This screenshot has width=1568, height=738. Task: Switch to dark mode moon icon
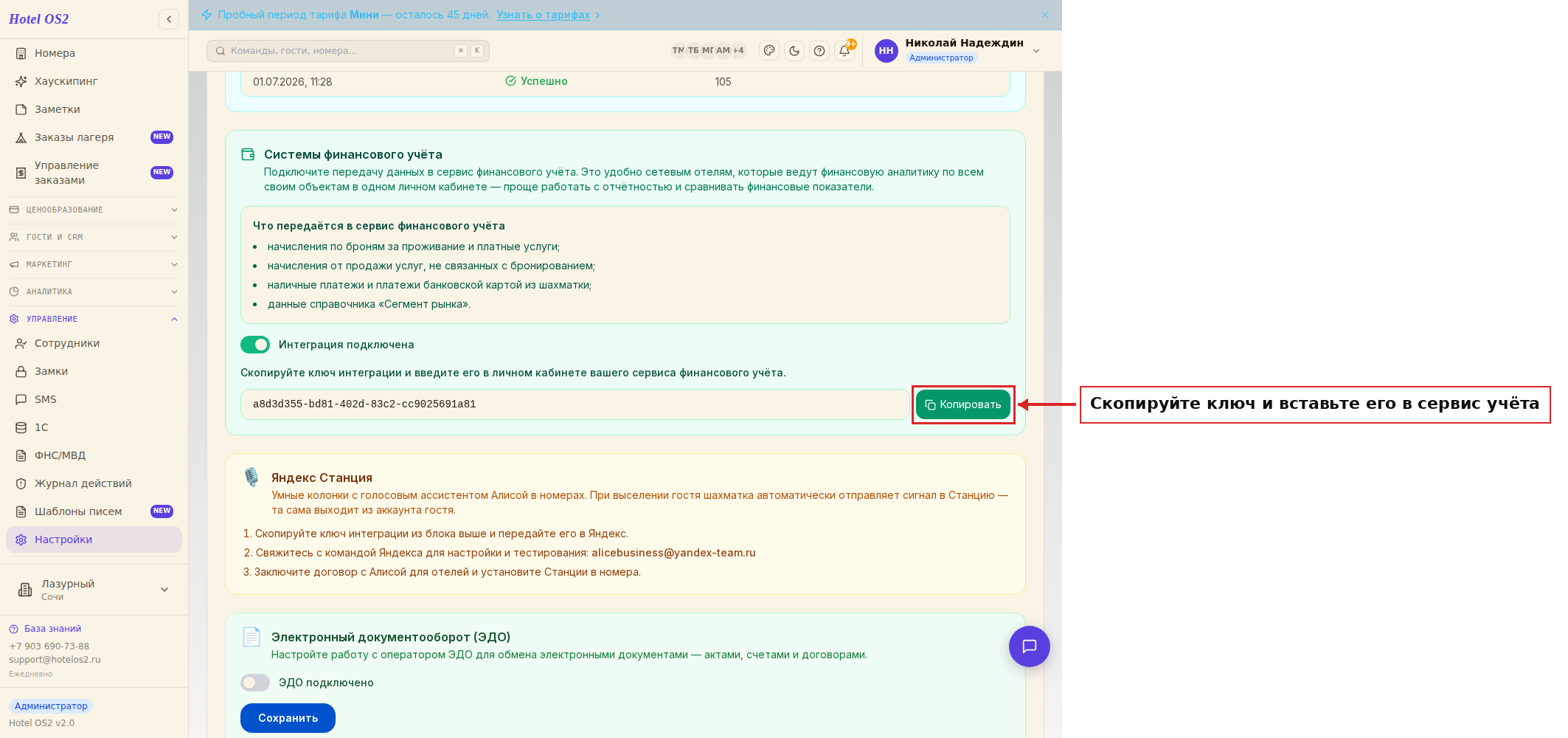coord(794,51)
